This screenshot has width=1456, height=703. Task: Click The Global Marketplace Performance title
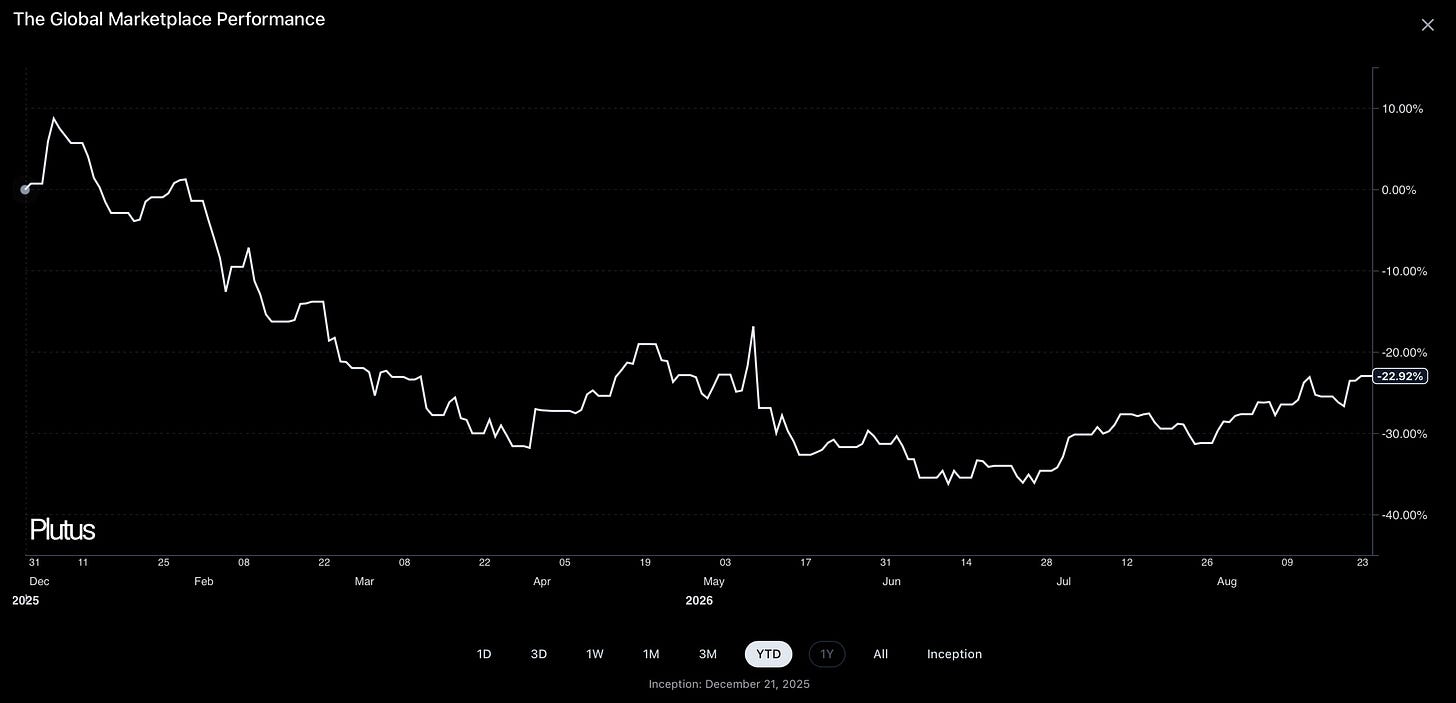[x=169, y=19]
